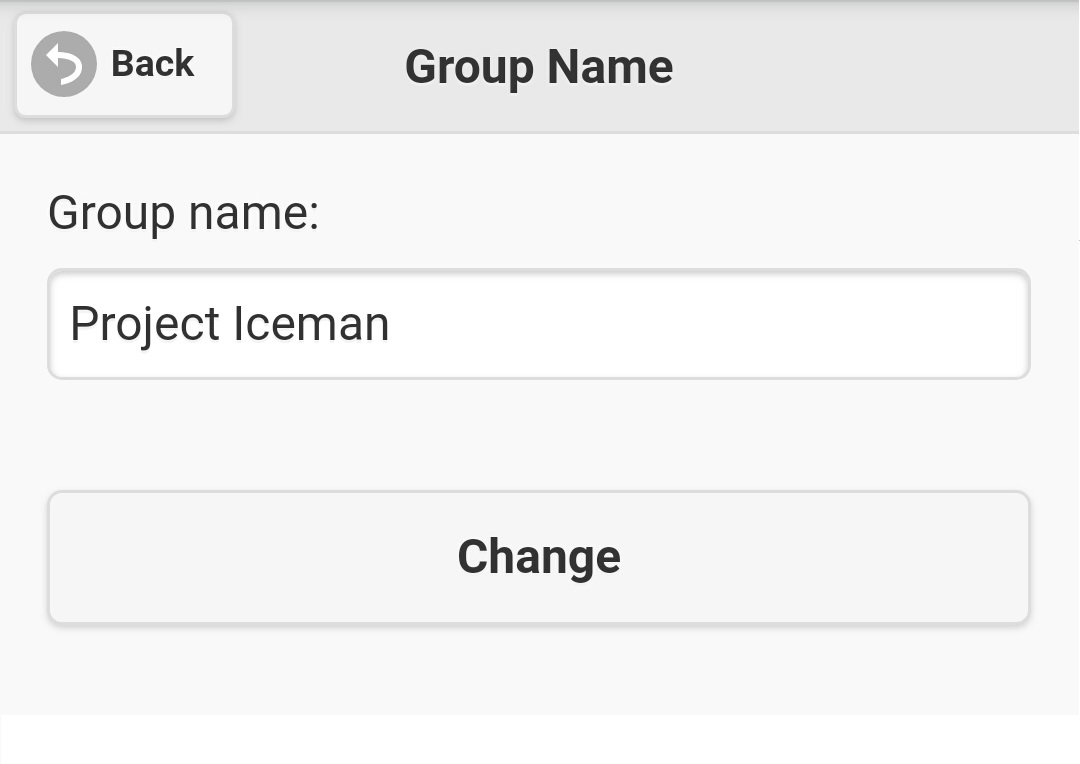This screenshot has width=1080, height=764.
Task: Place cursor after the word "Iceman"
Action: coord(392,324)
